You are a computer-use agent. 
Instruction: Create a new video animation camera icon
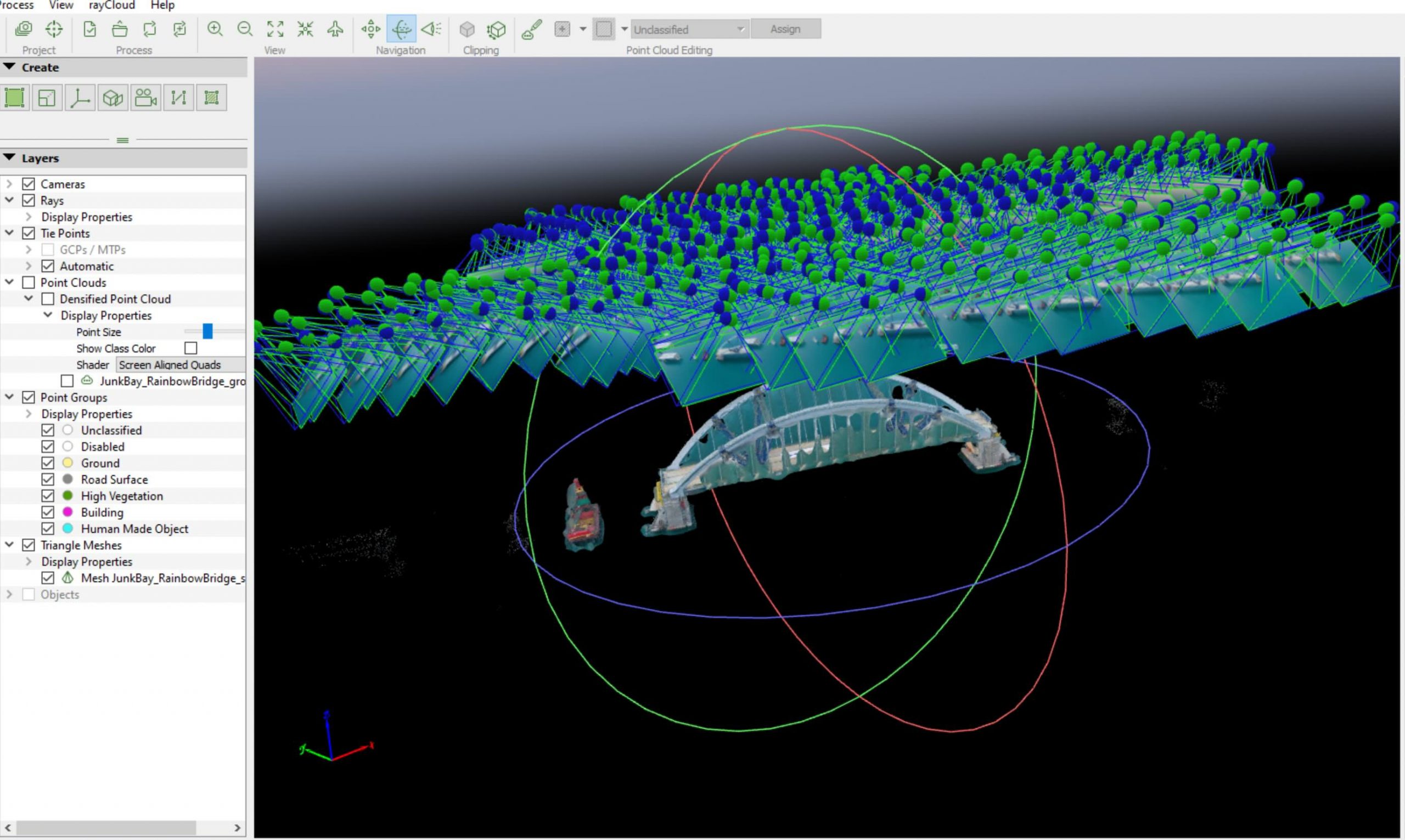pos(145,98)
